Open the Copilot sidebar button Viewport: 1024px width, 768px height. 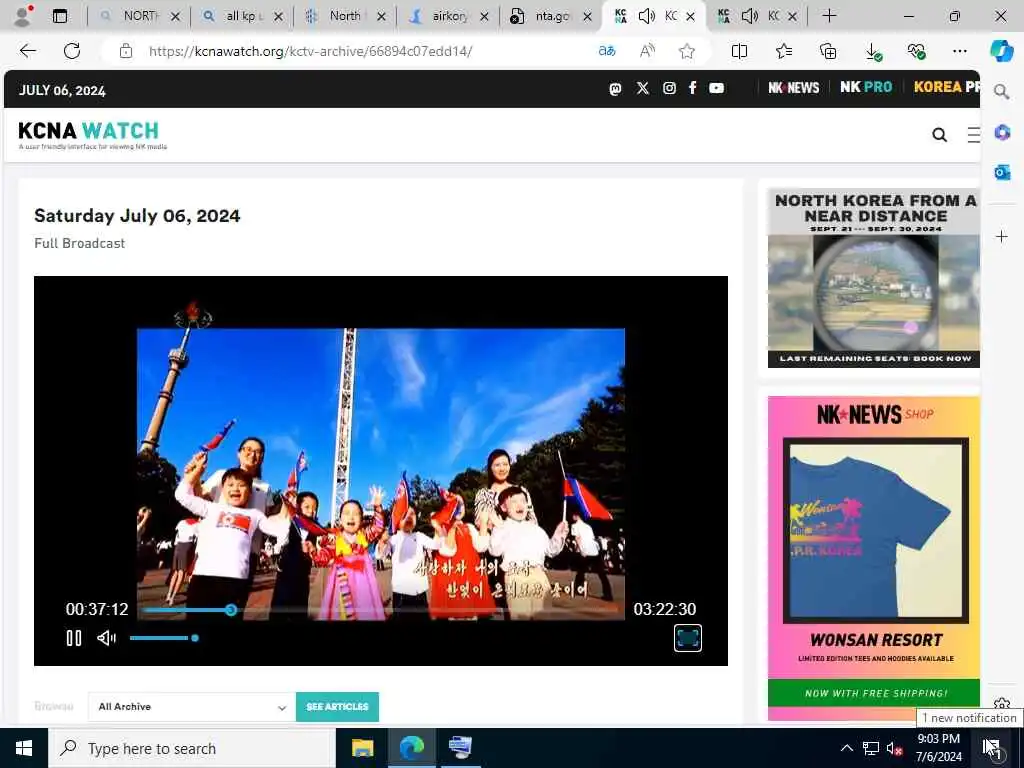click(x=1002, y=51)
